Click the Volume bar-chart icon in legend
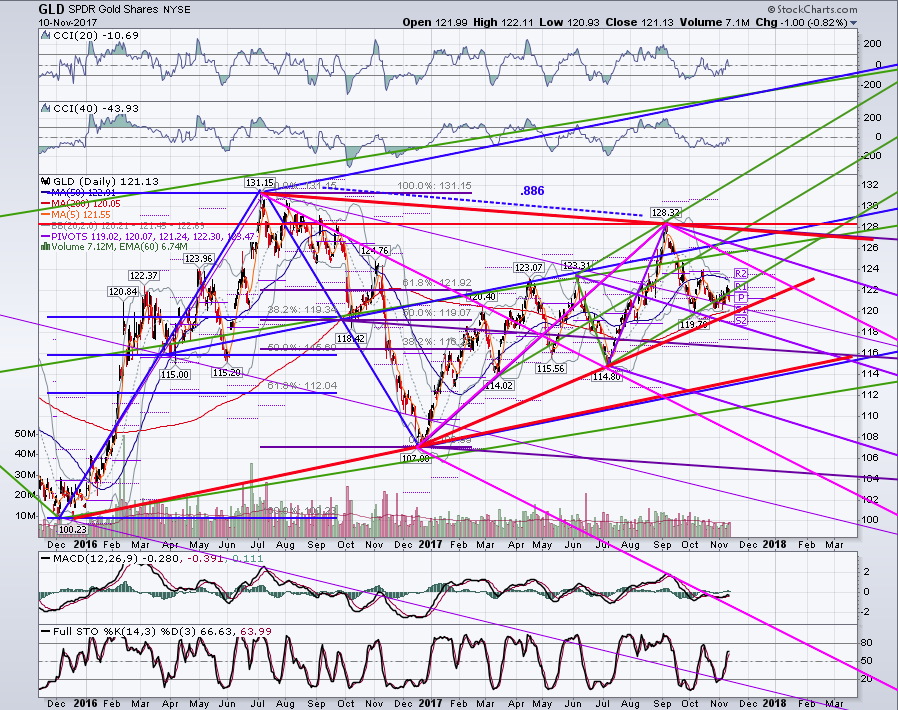Screen dimensions: 898x710 tap(45, 247)
